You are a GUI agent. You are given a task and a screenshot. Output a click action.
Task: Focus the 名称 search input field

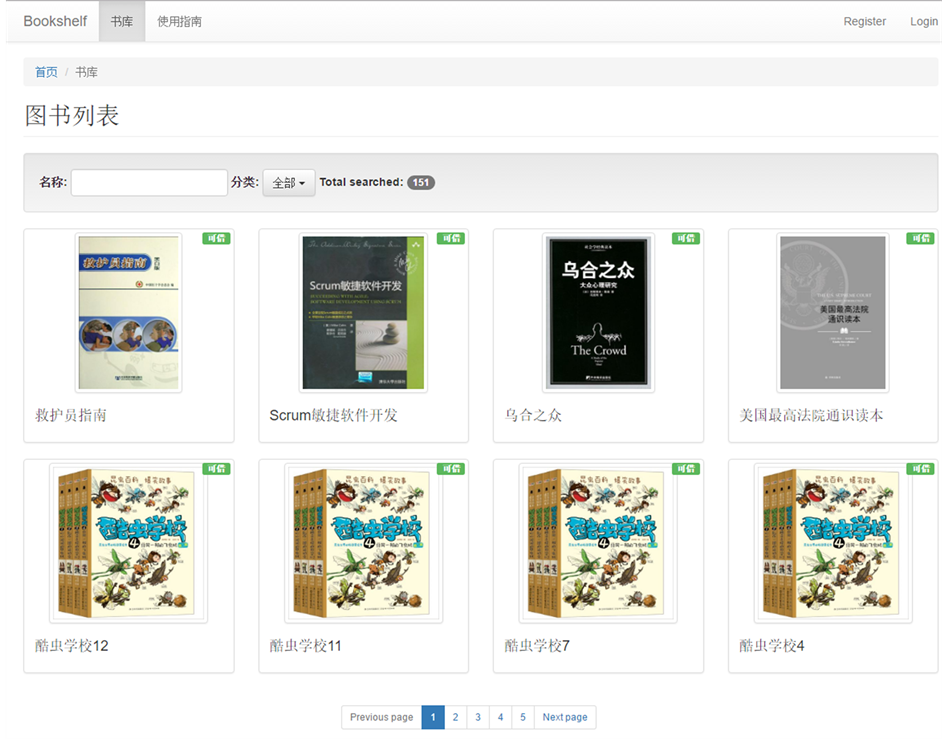[149, 183]
